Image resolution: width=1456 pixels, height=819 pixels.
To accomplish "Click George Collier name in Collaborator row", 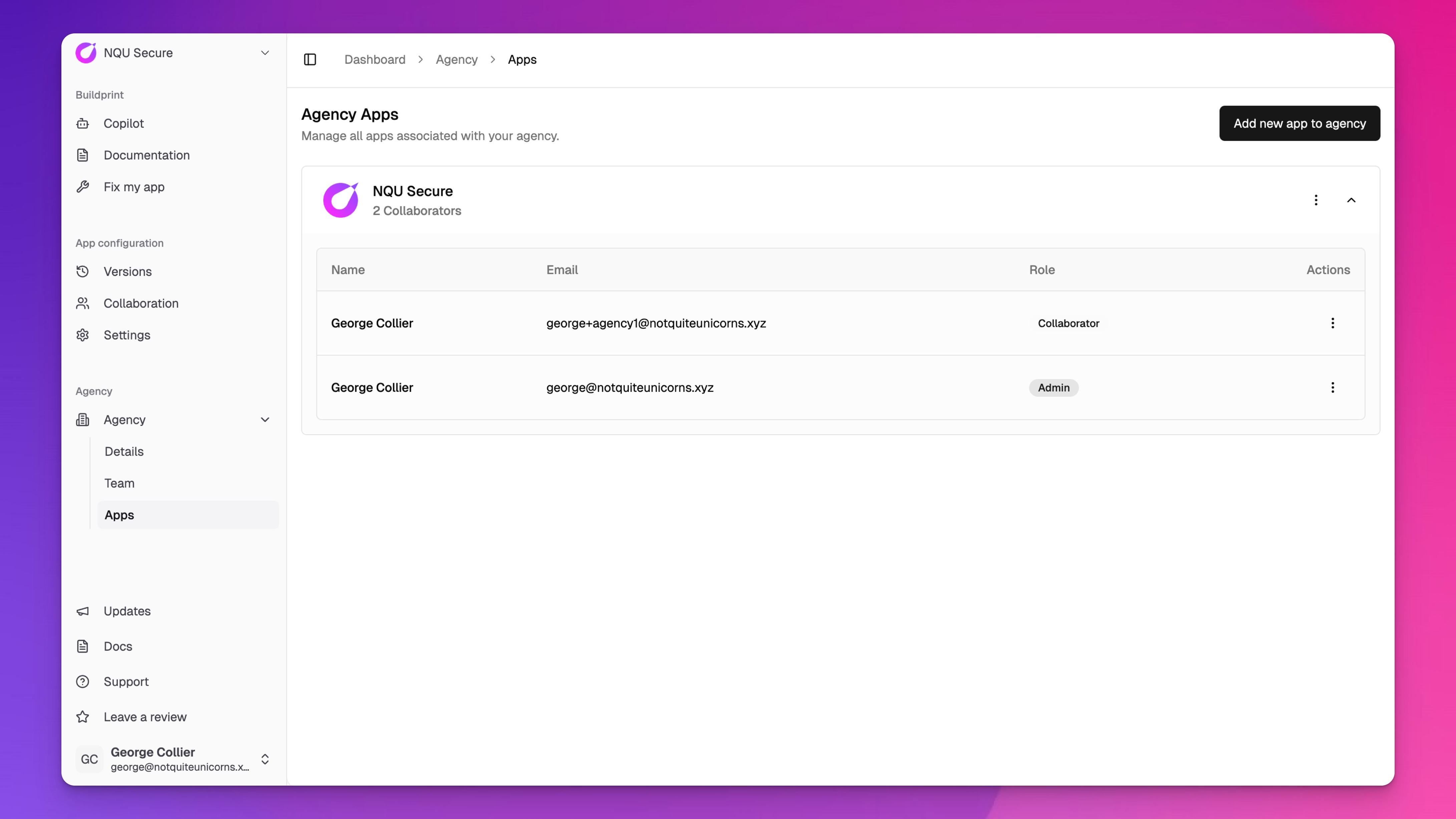I will pos(372,323).
